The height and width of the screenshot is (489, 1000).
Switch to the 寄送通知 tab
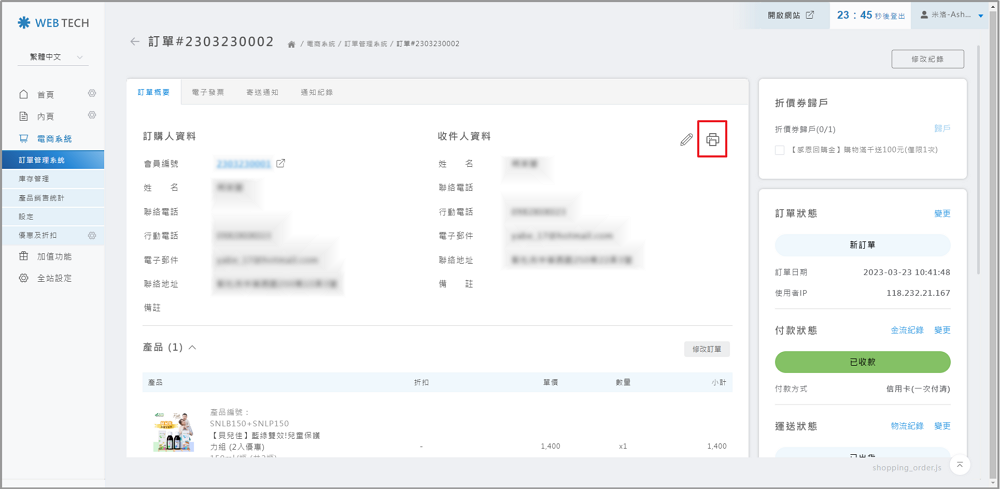(x=262, y=92)
